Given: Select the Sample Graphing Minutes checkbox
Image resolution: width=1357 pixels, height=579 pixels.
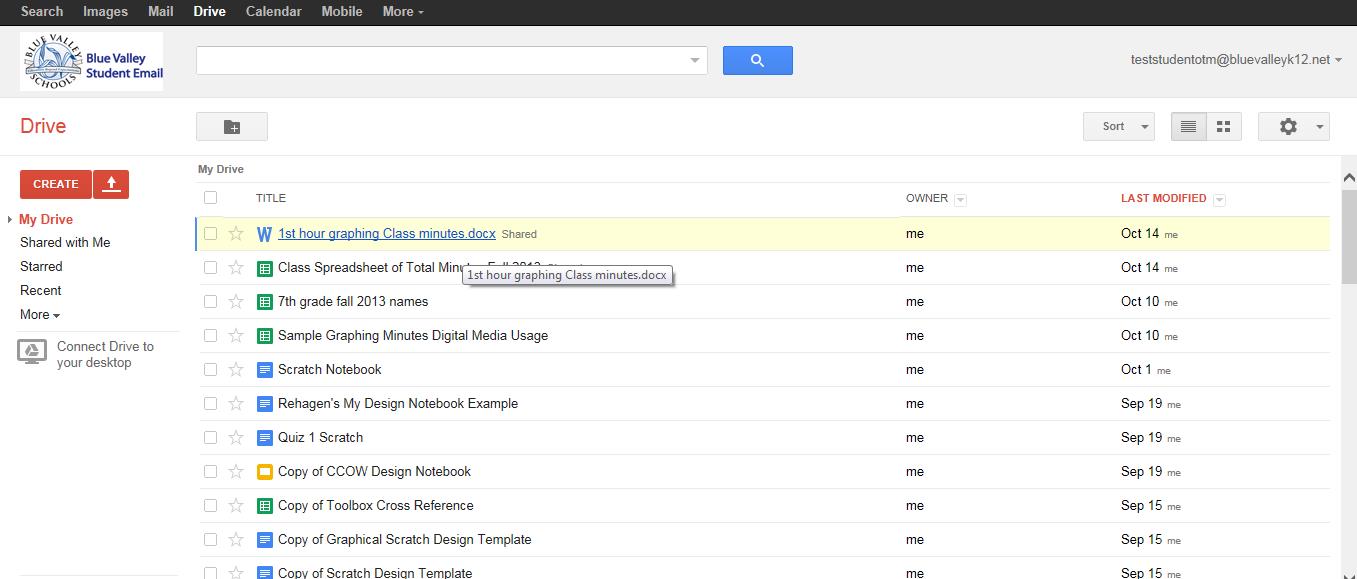Looking at the screenshot, I should pyautogui.click(x=210, y=336).
